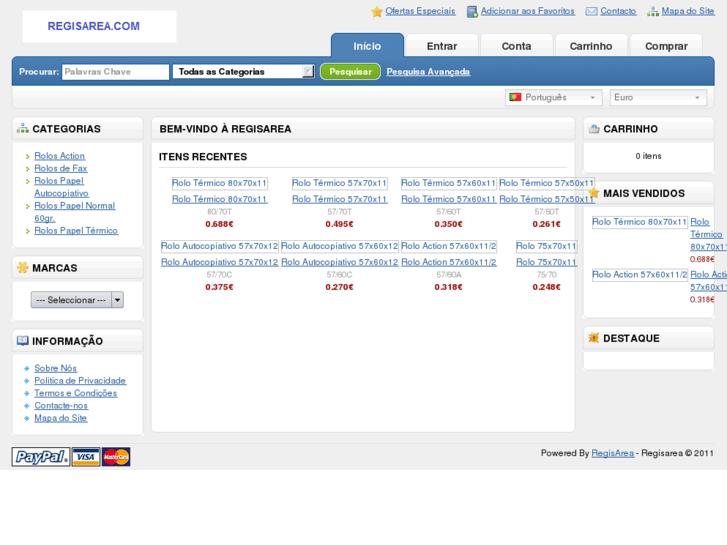Click the Adicionar aos Favoritos link
Image resolution: width=727 pixels, height=545 pixels.
point(528,11)
